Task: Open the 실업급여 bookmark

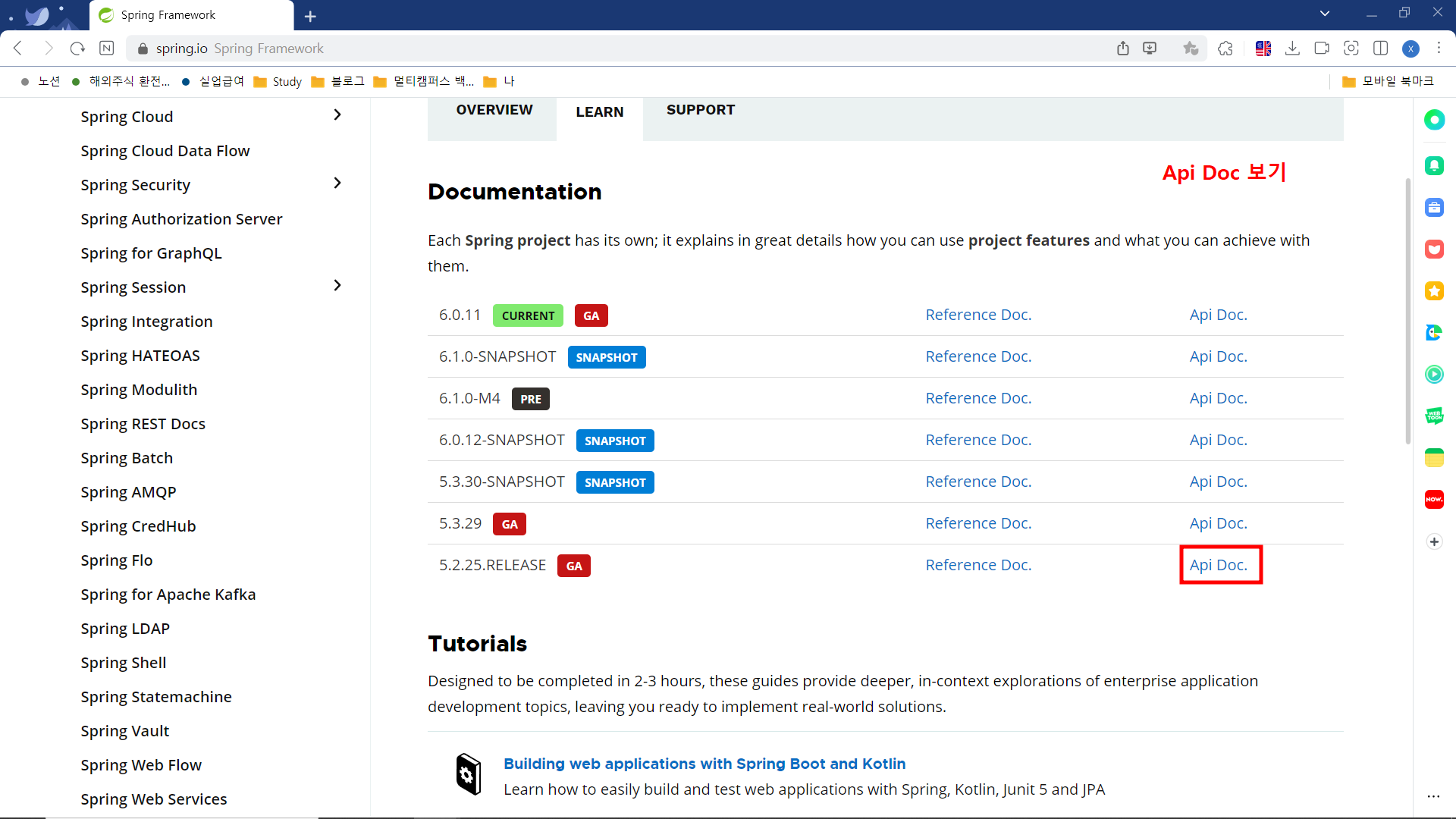Action: tap(213, 81)
